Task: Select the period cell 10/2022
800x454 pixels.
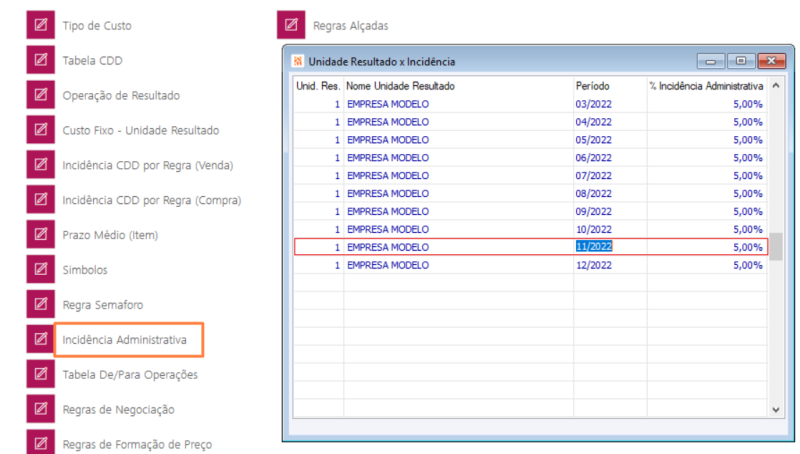Action: (593, 230)
